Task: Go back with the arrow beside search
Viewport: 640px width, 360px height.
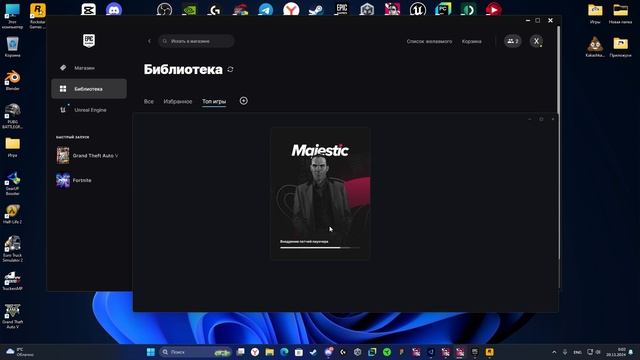Action: [149, 41]
